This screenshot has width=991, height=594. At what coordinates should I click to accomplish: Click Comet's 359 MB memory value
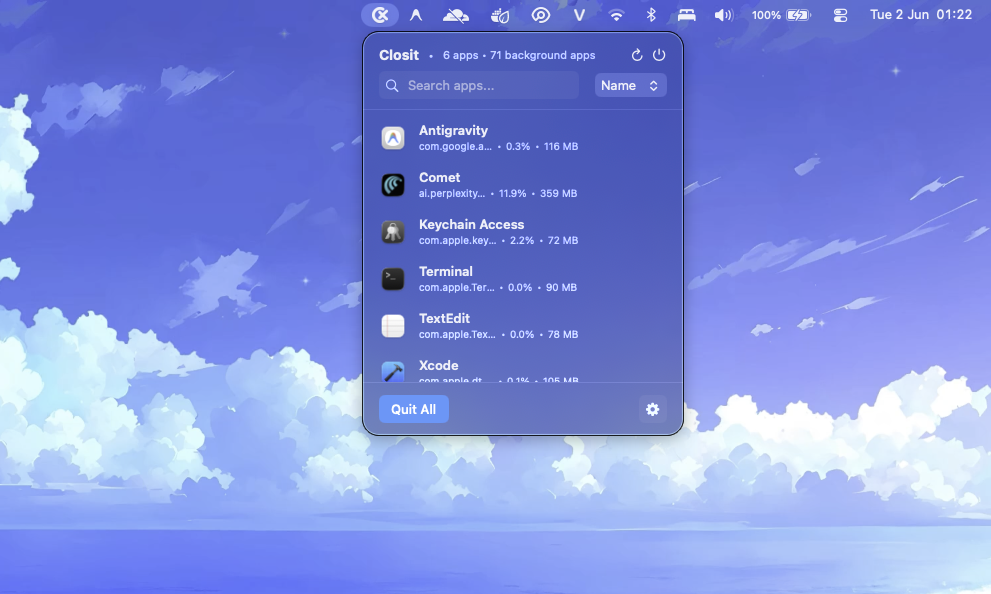tap(558, 193)
